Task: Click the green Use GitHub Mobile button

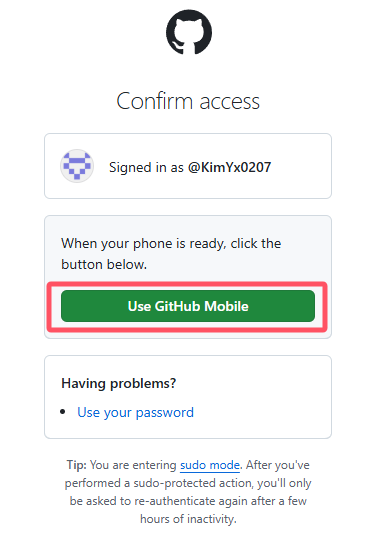Action: [188, 306]
